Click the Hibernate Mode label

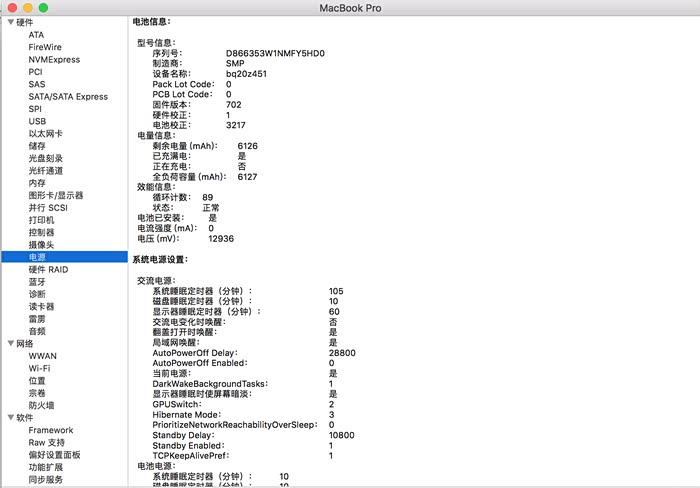(187, 414)
